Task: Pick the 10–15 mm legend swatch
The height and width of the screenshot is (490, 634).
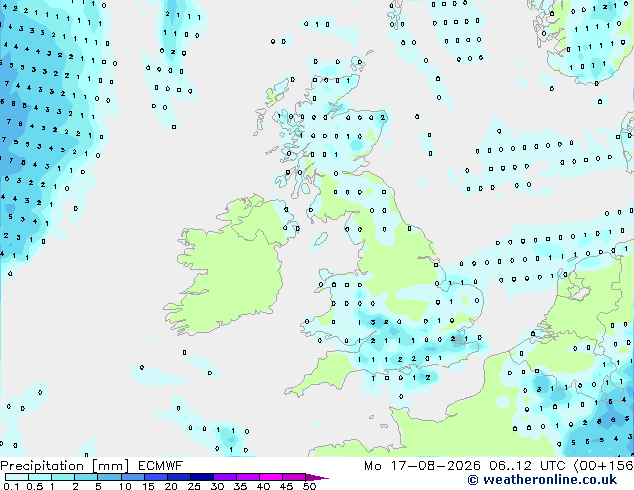Action: coord(133,477)
